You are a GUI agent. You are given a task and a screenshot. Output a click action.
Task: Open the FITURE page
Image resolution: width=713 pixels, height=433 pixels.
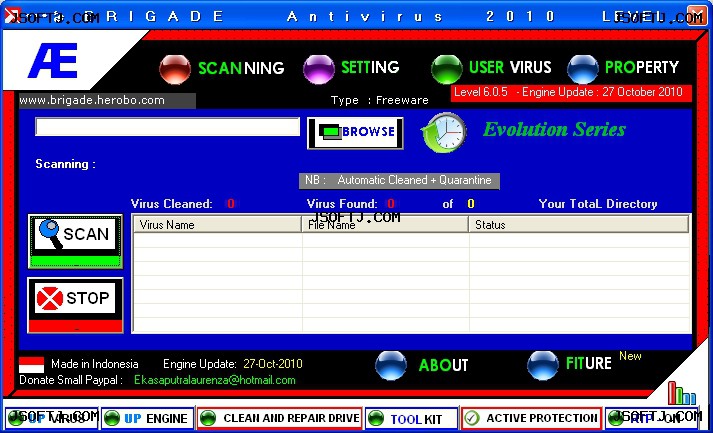(x=588, y=363)
